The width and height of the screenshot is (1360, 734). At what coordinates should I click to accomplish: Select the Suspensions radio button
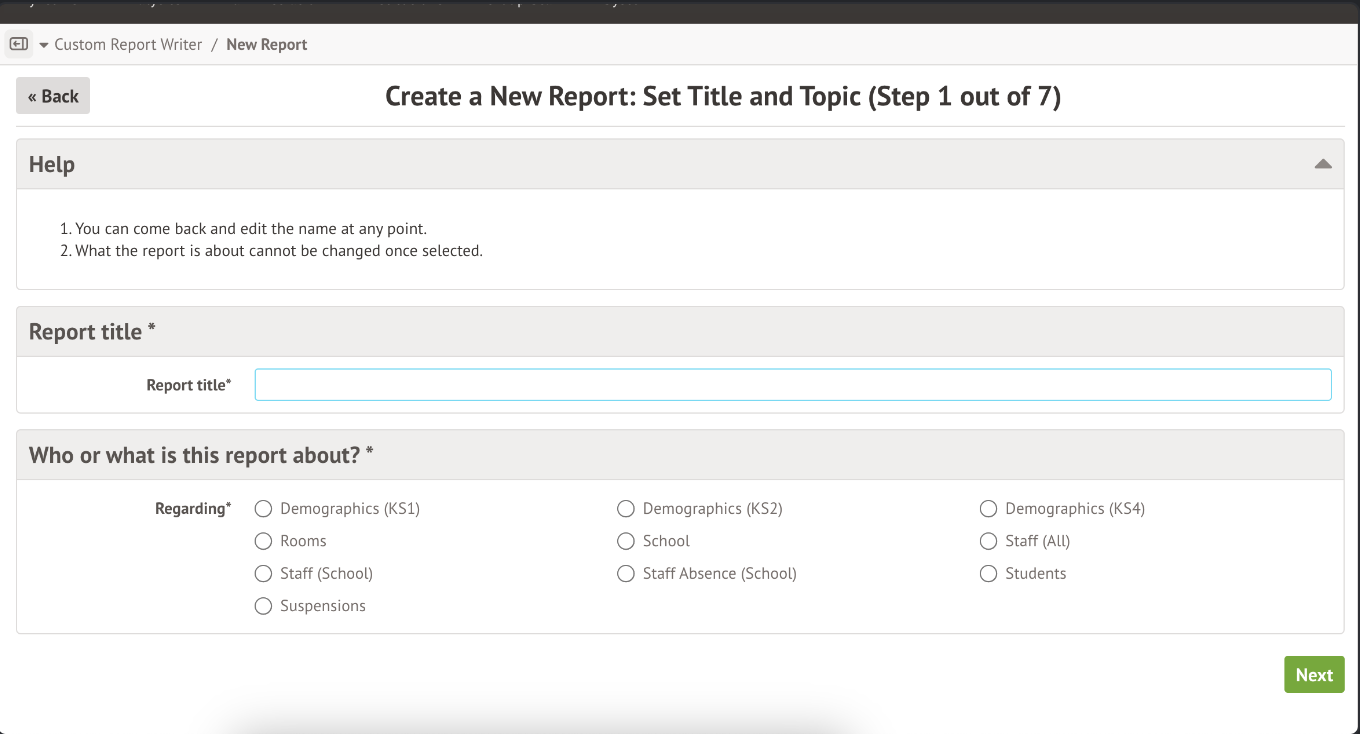264,606
